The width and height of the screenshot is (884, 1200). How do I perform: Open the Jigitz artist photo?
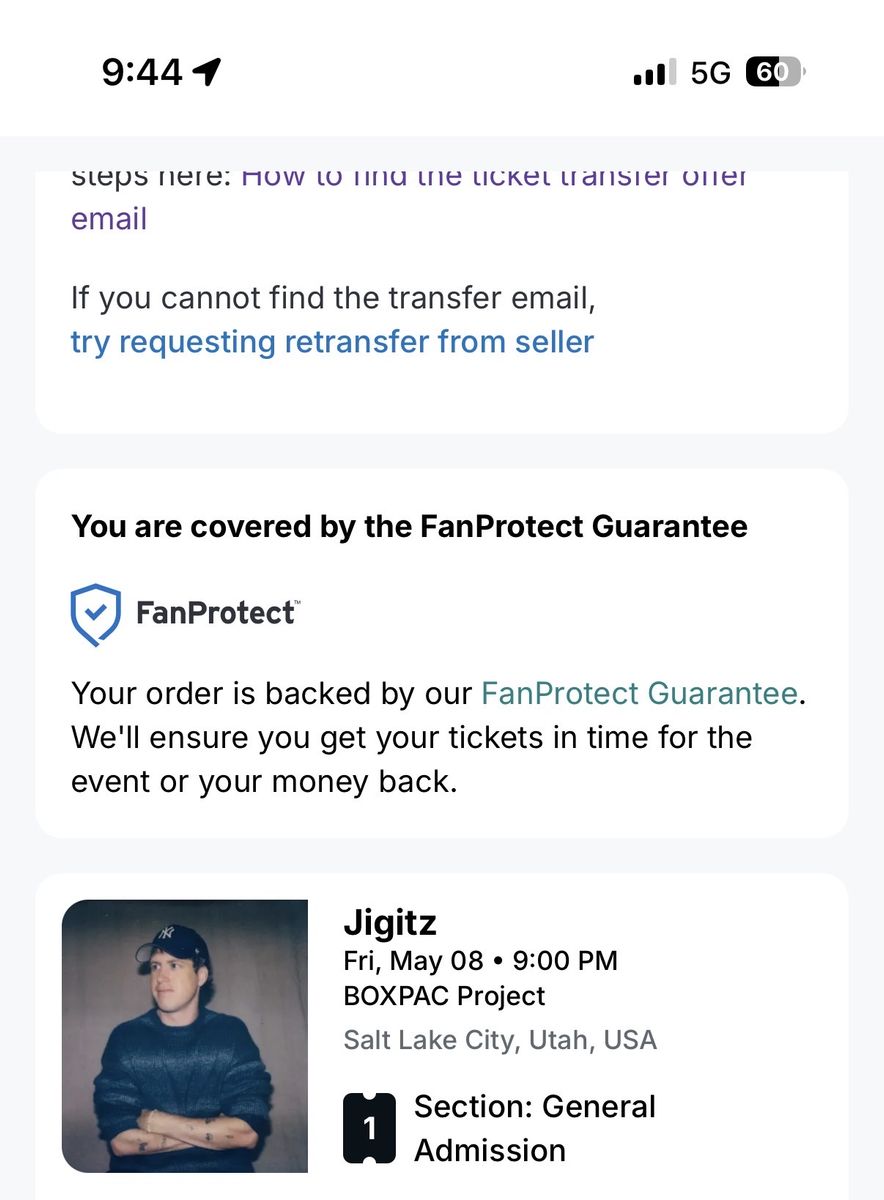[185, 1036]
